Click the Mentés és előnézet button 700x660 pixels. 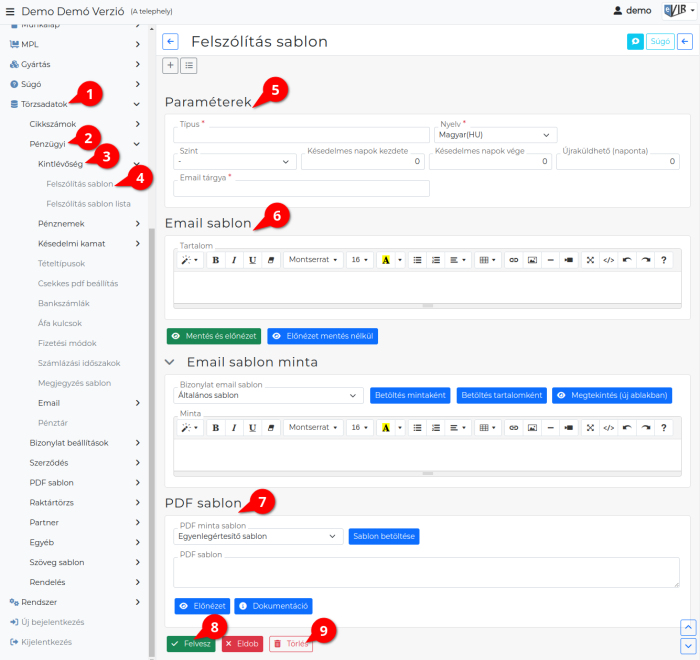[x=214, y=336]
